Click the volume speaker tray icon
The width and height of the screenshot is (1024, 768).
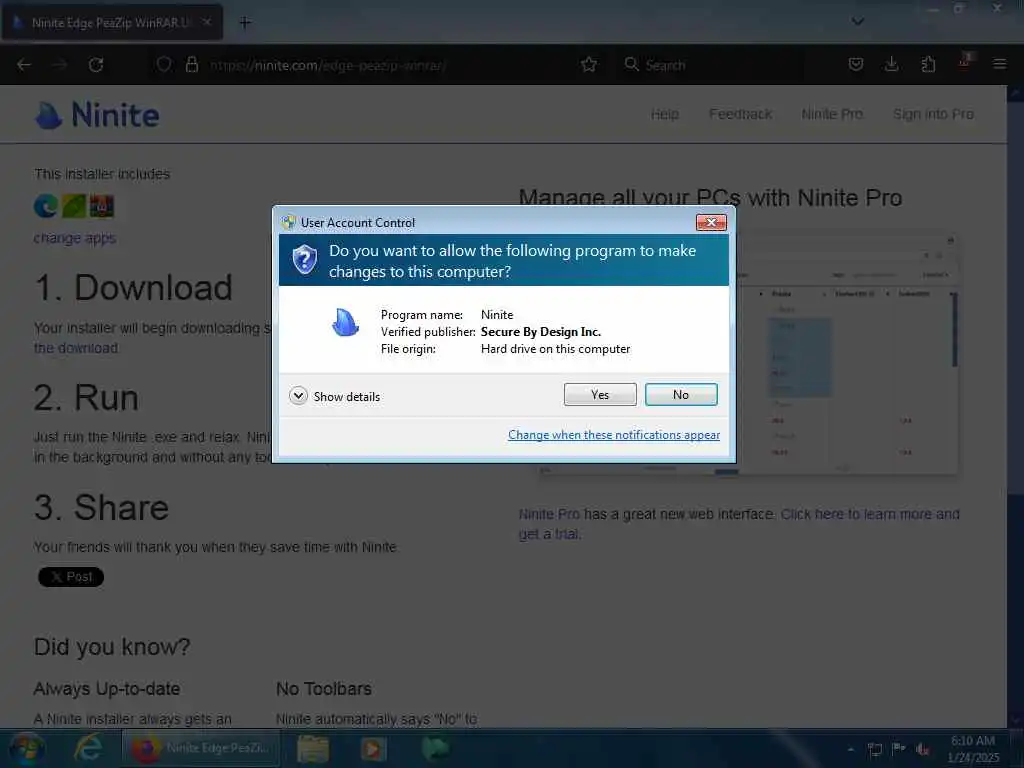[x=923, y=749]
